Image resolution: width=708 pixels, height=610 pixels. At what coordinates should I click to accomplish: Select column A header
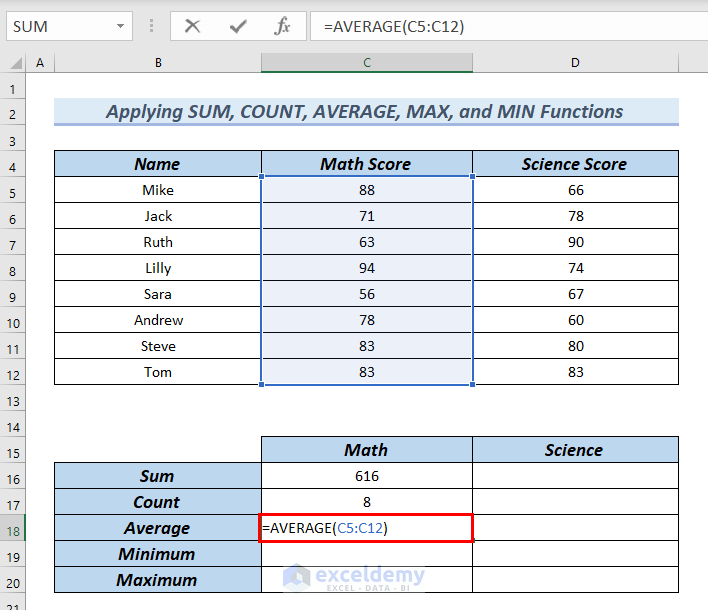40,63
